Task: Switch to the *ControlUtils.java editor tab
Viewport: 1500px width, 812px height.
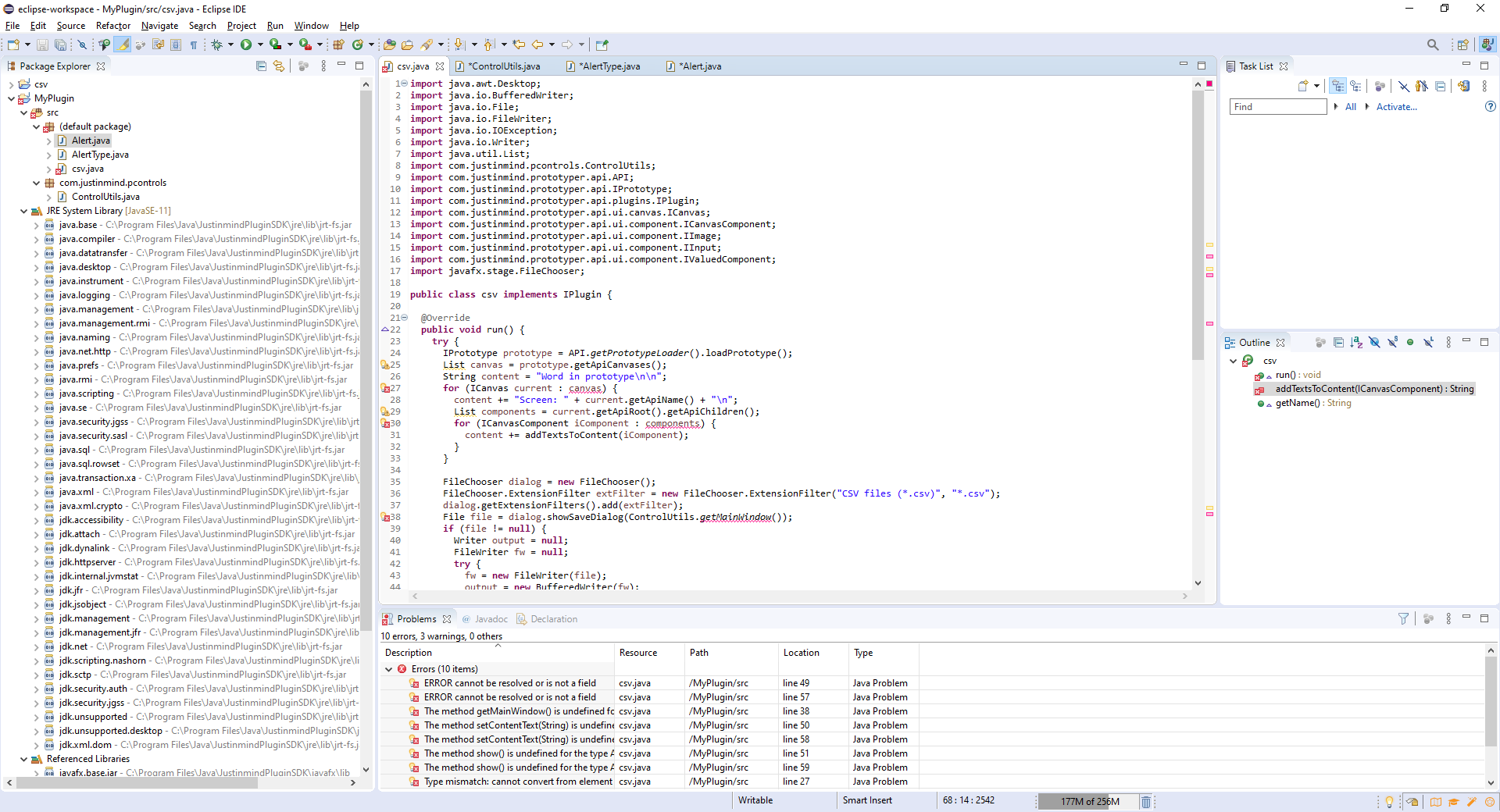Action: coord(505,66)
